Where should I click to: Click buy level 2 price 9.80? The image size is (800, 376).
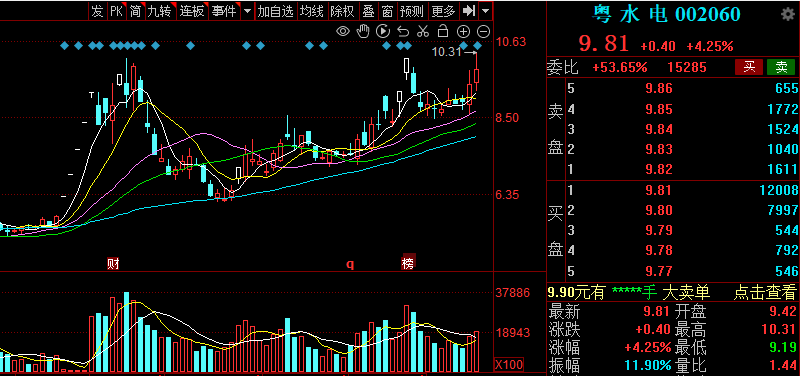(x=659, y=210)
